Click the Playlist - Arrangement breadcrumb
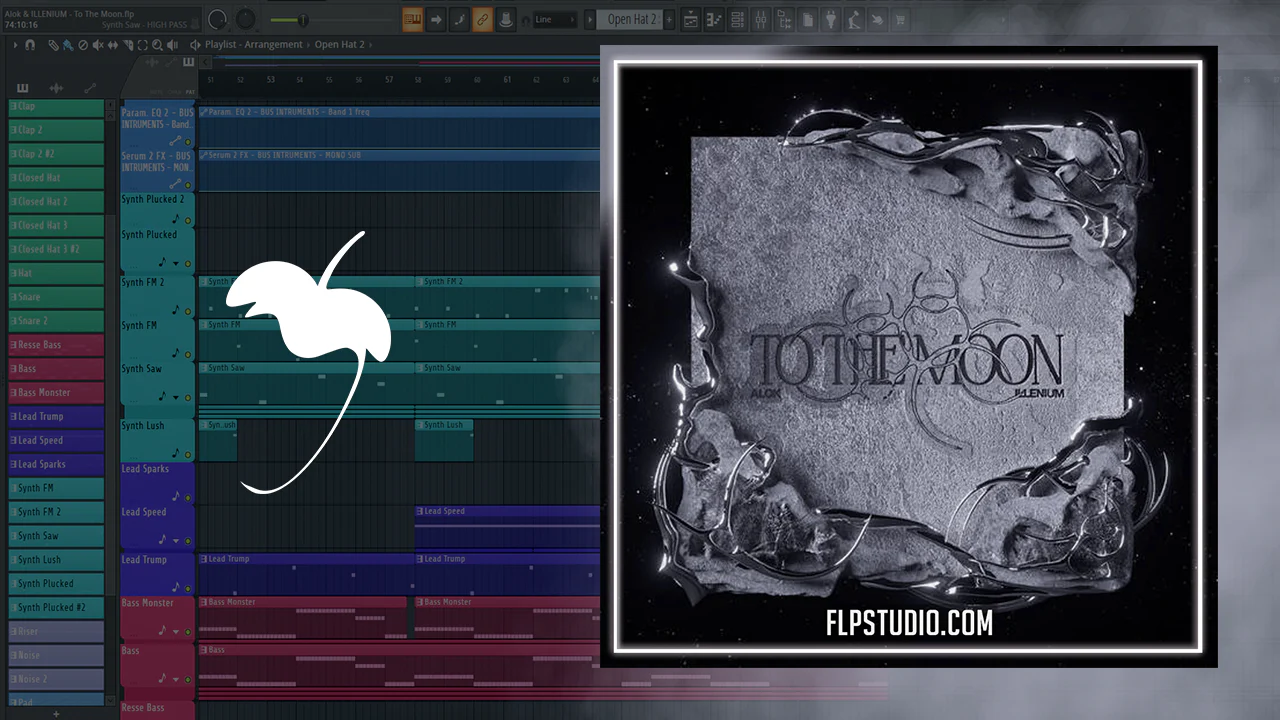The image size is (1280, 720). click(x=254, y=45)
